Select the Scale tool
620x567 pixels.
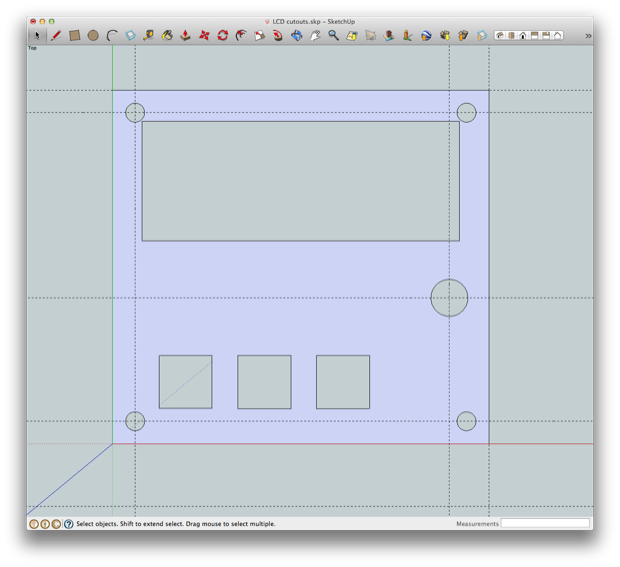pos(259,36)
